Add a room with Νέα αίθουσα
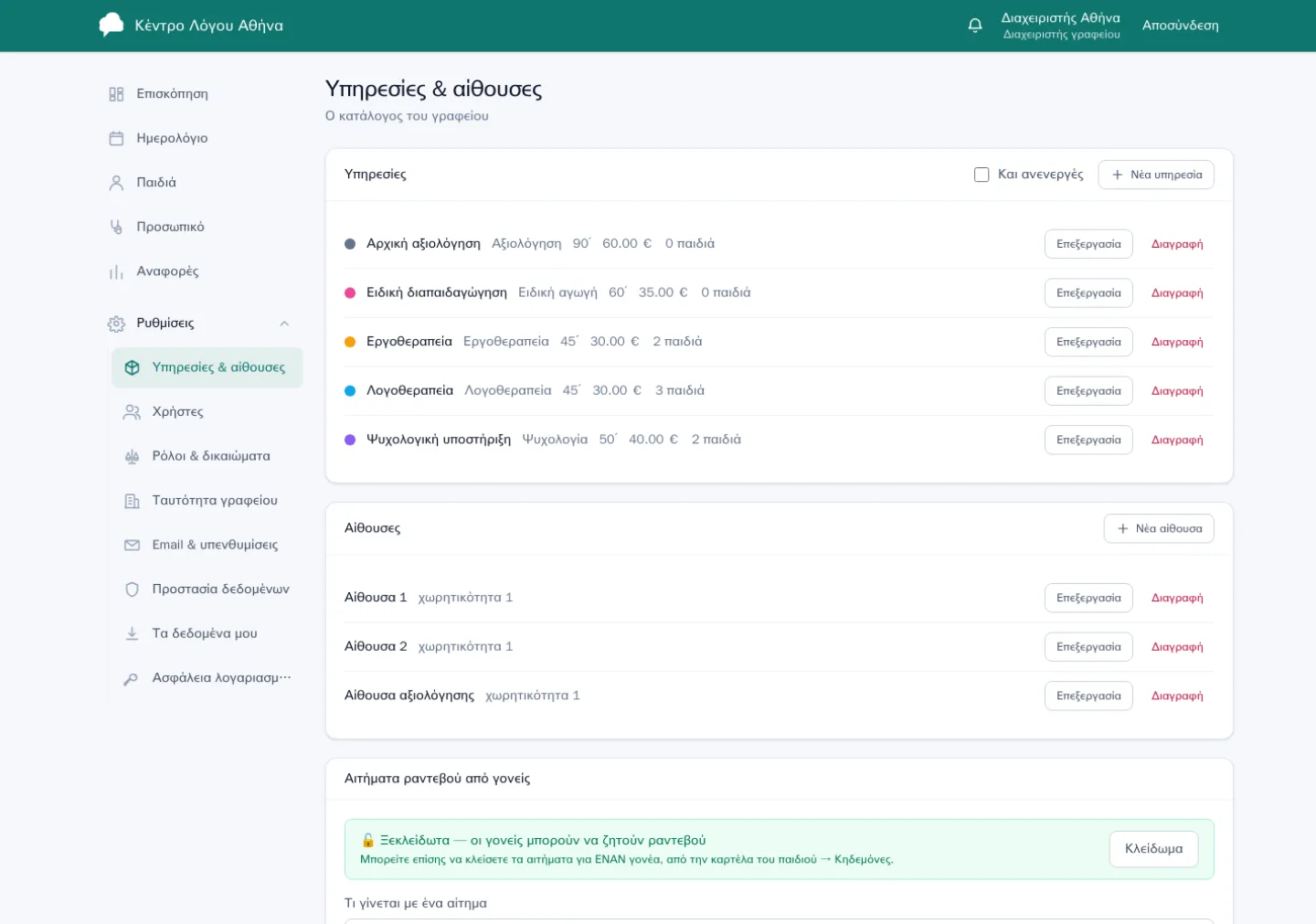Viewport: 1316px width, 924px height. coord(1159,528)
